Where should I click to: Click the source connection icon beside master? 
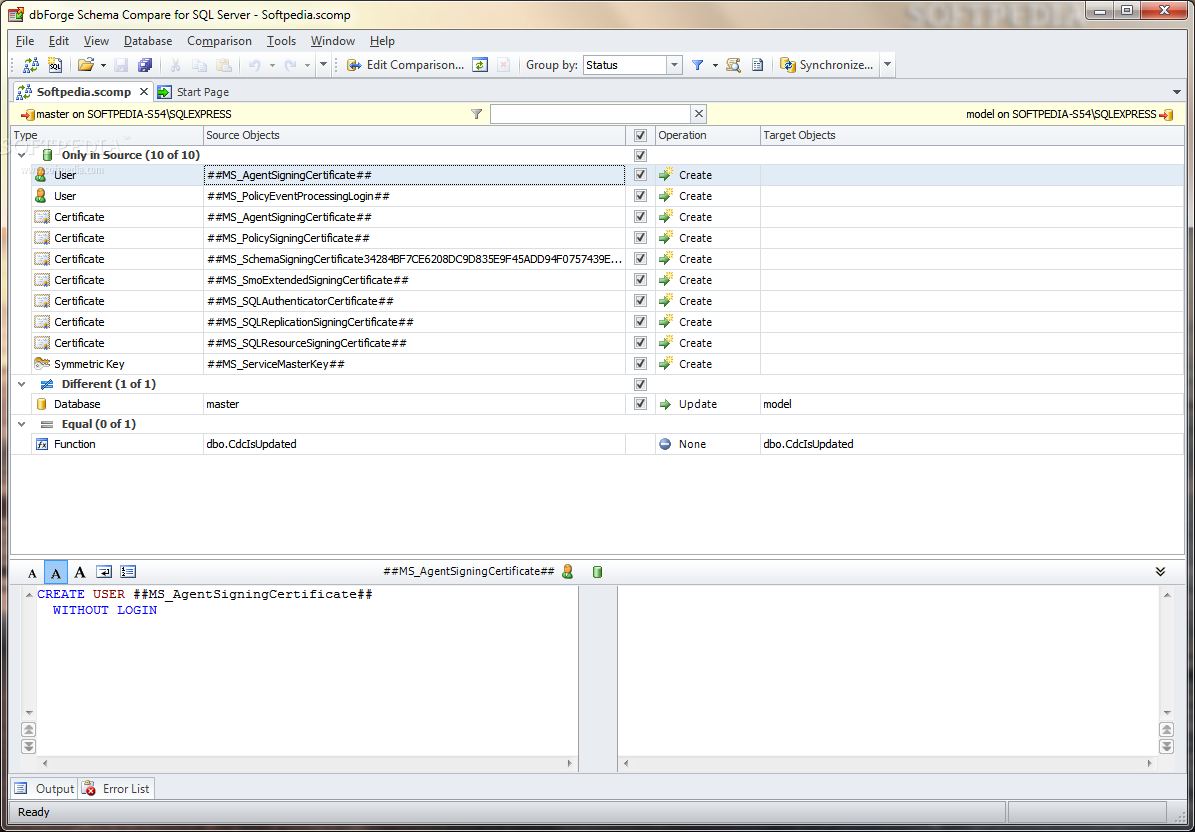click(27, 114)
